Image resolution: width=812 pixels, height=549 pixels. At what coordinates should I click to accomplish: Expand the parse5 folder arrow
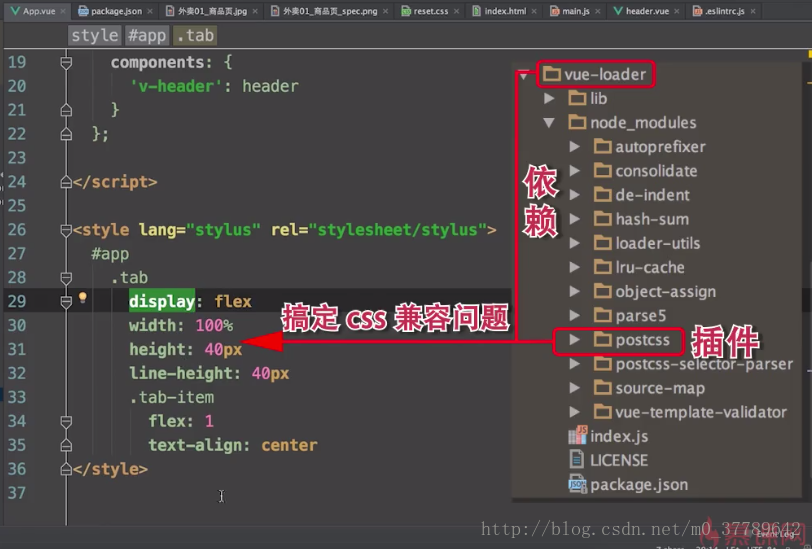(574, 315)
